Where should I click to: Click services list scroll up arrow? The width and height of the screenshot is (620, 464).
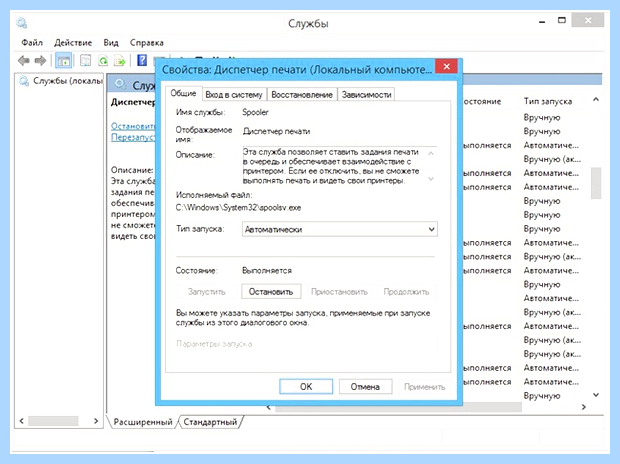tap(595, 100)
